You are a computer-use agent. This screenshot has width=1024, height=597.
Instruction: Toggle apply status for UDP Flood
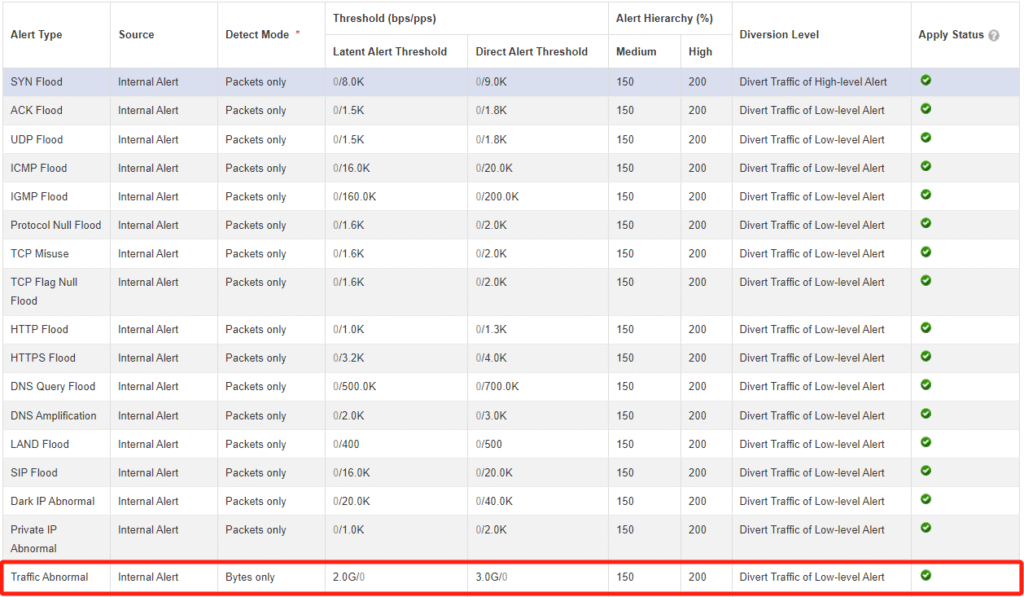(x=925, y=139)
